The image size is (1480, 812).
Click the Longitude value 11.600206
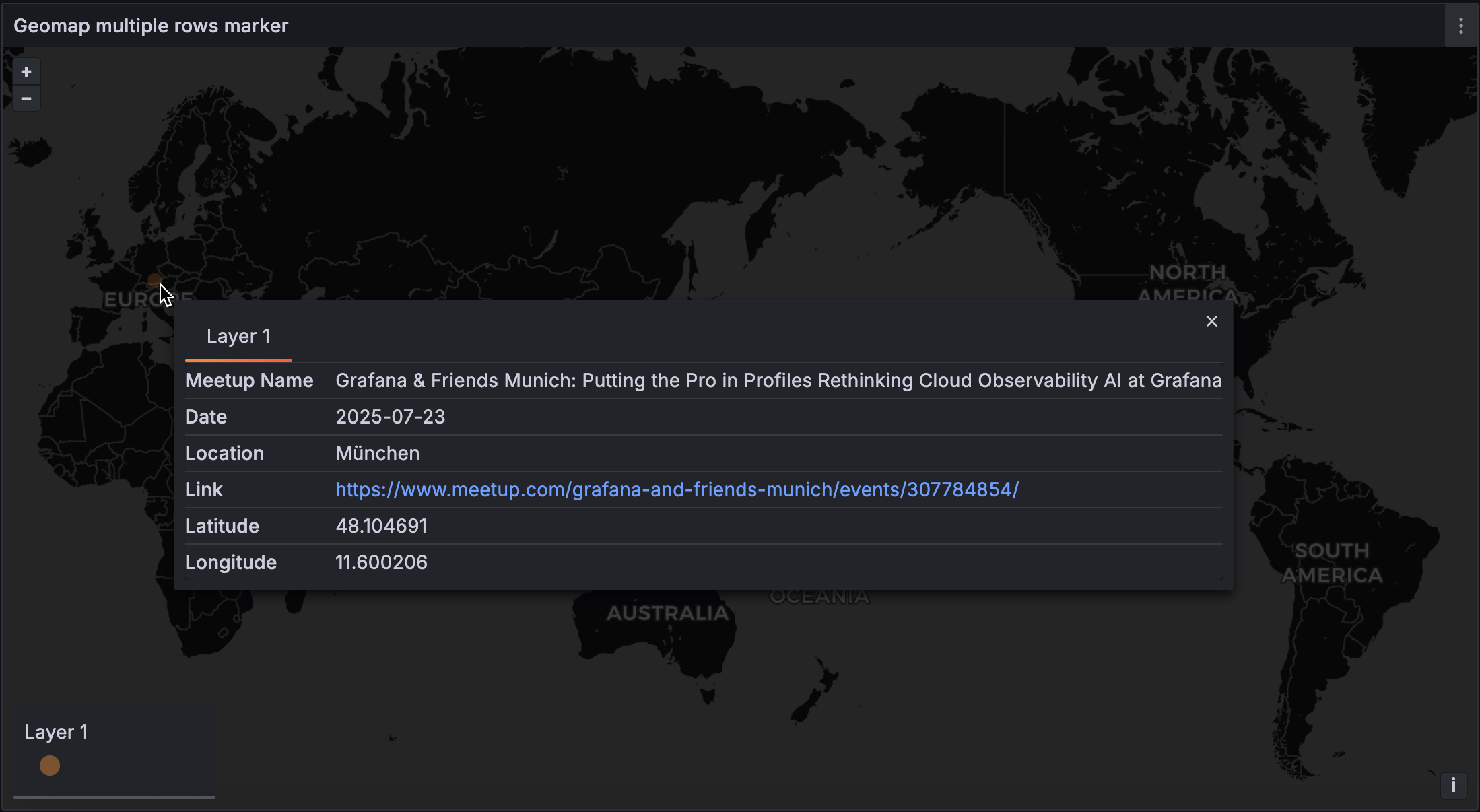(381, 562)
